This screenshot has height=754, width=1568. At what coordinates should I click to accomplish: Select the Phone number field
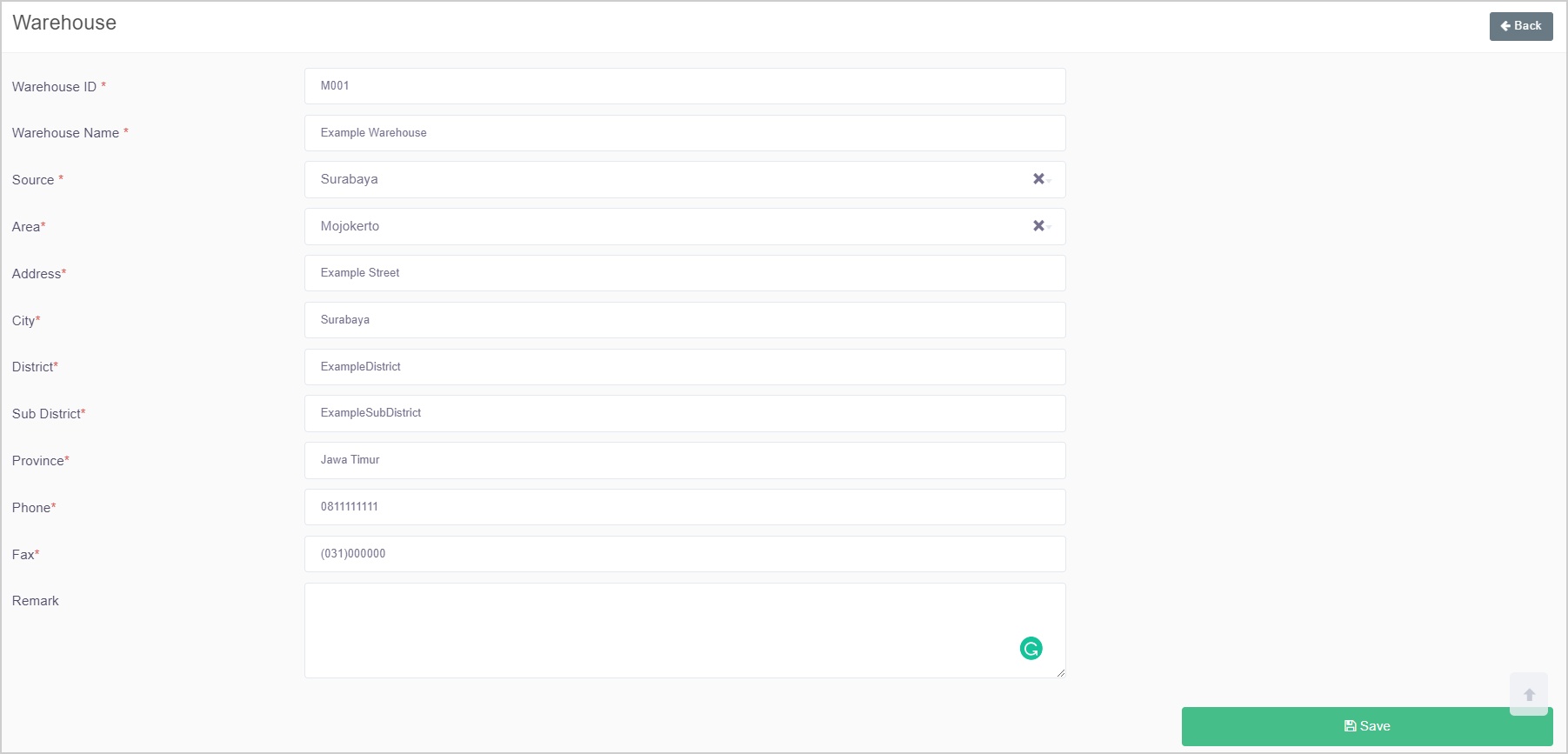point(684,507)
